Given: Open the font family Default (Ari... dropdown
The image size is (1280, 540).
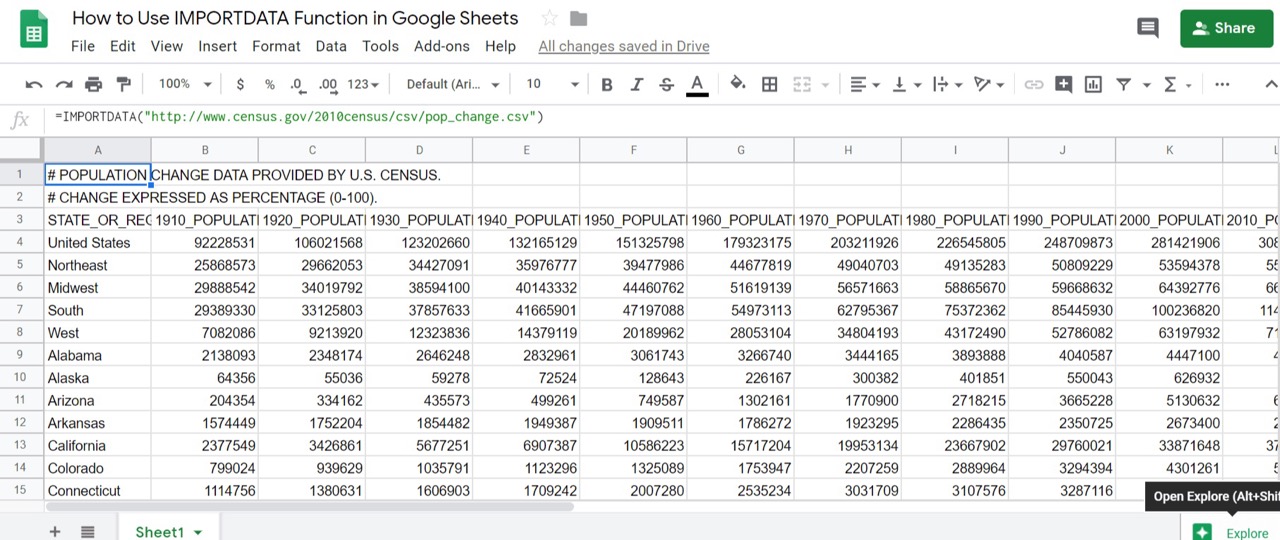Looking at the screenshot, I should pos(452,85).
